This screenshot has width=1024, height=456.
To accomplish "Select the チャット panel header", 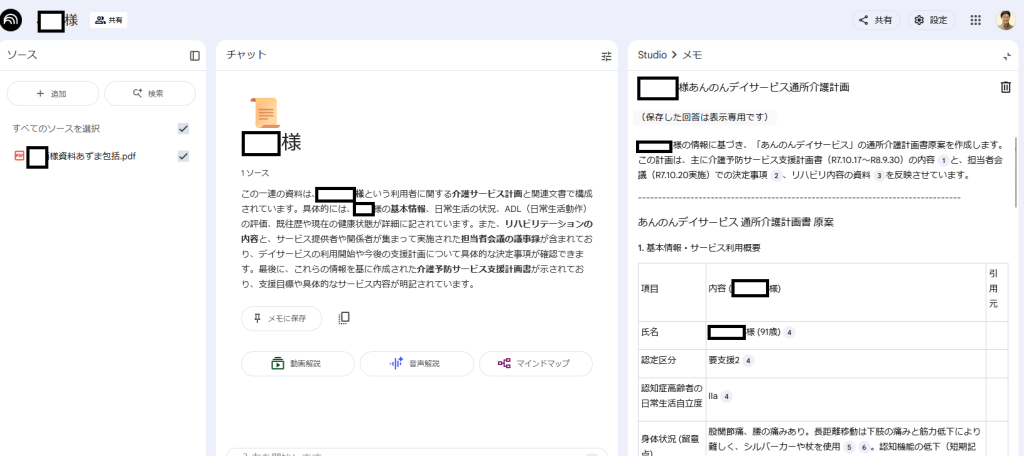I will tap(246, 55).
